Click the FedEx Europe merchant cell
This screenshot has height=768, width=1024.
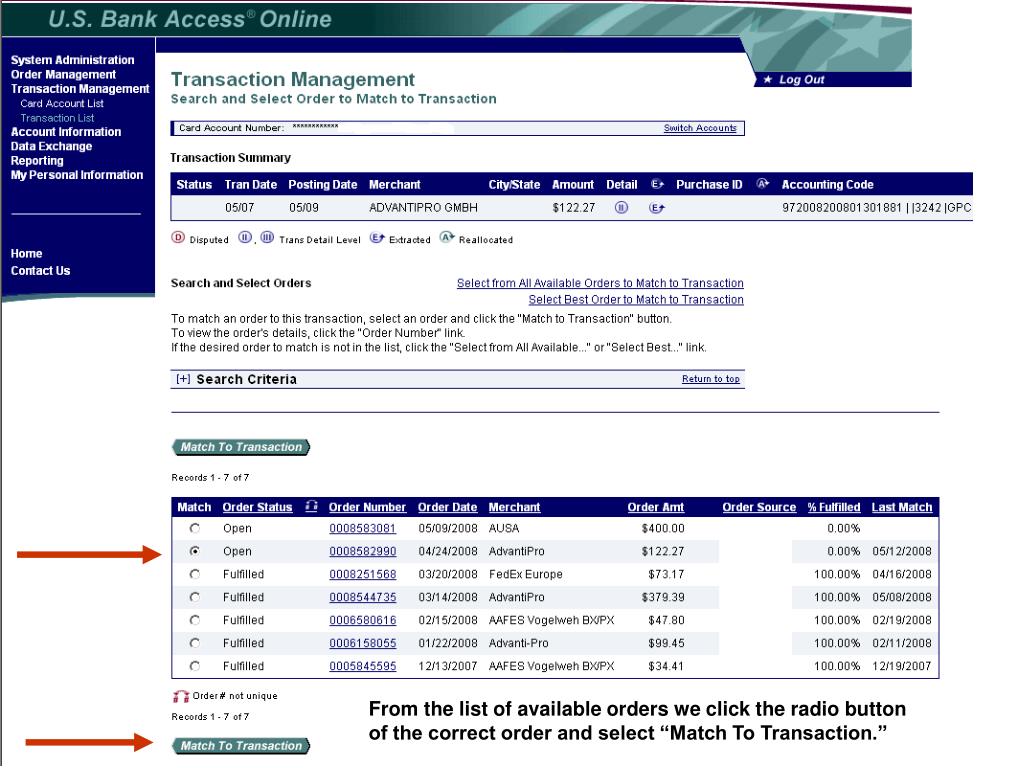coord(526,575)
